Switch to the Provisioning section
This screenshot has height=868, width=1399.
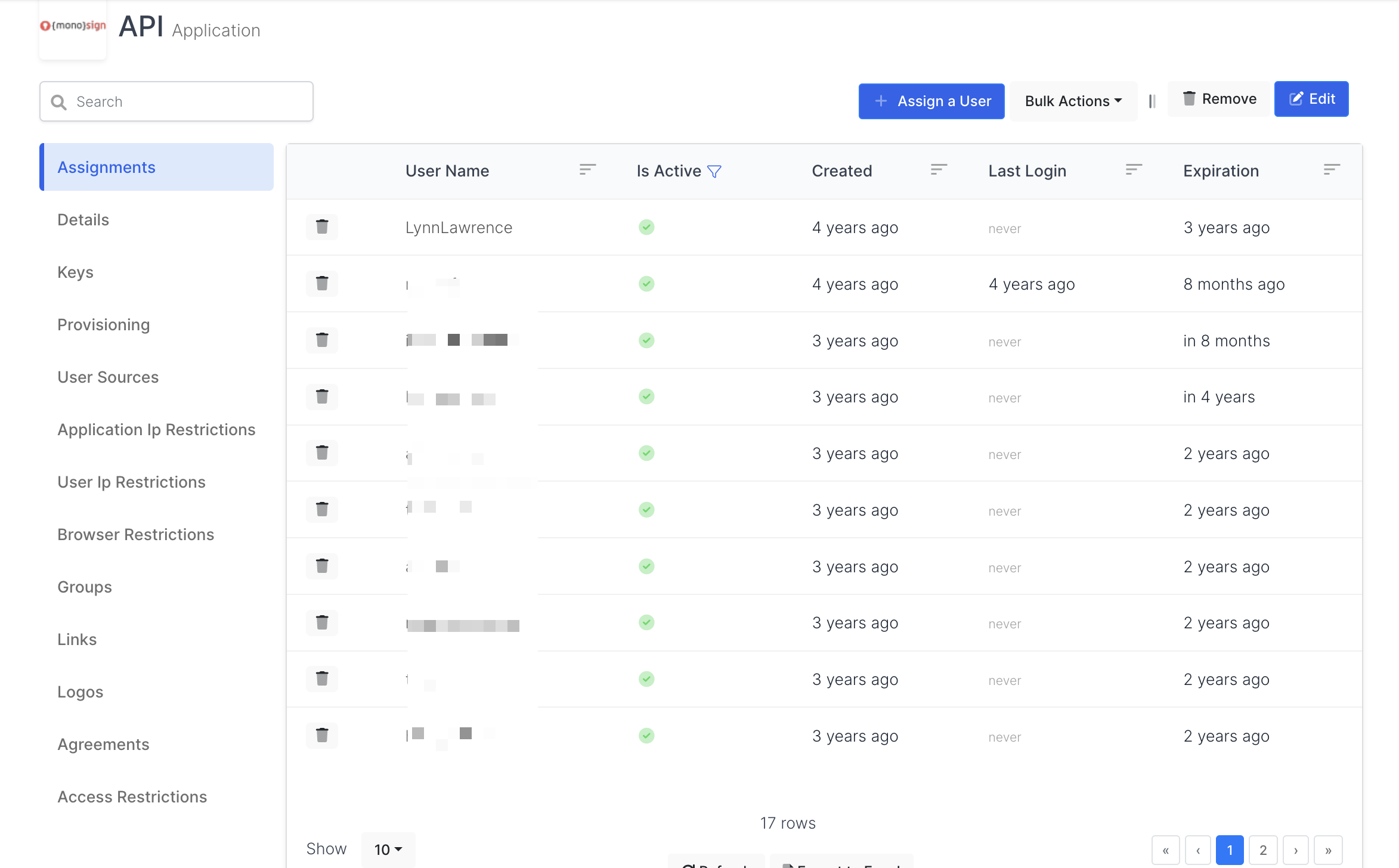[x=103, y=324]
